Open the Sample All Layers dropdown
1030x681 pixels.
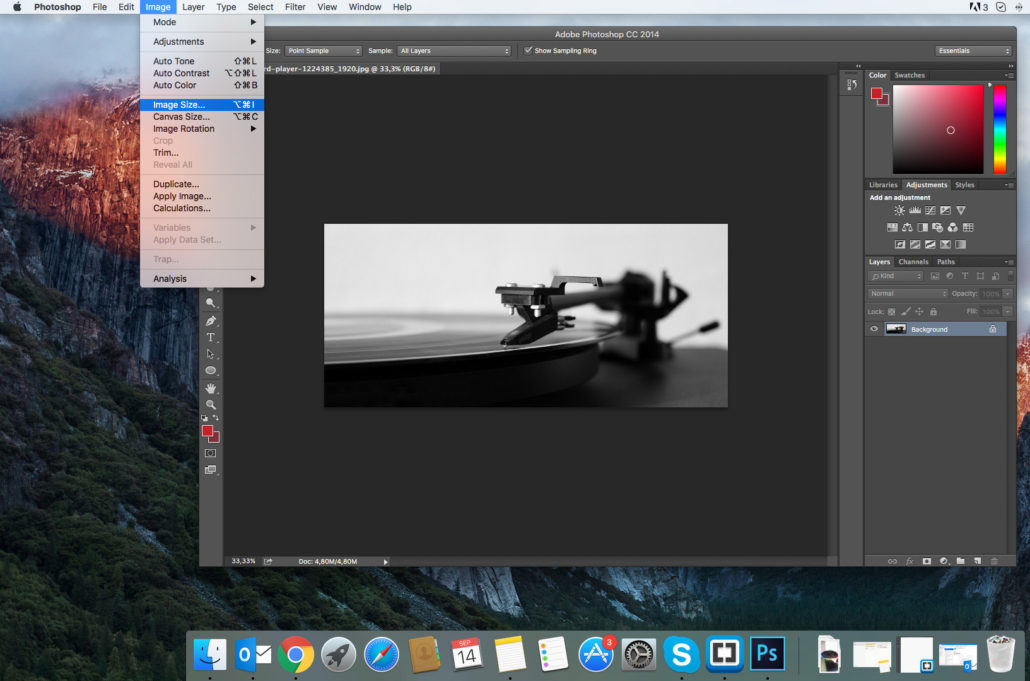pyautogui.click(x=454, y=50)
